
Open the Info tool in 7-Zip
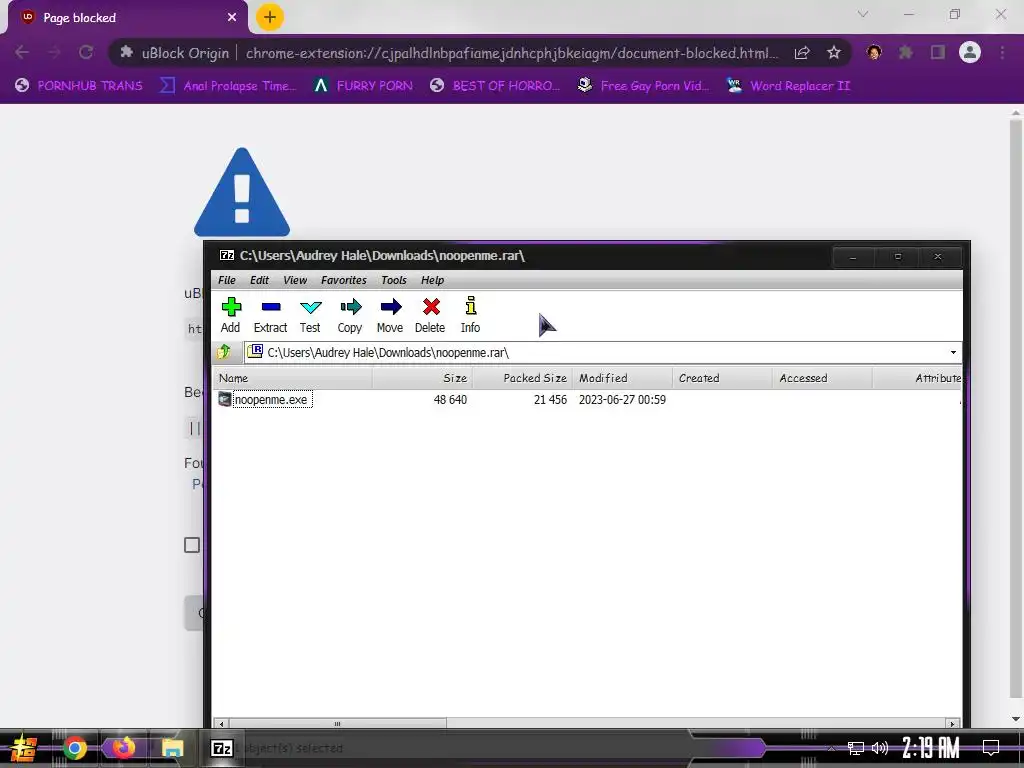(470, 315)
